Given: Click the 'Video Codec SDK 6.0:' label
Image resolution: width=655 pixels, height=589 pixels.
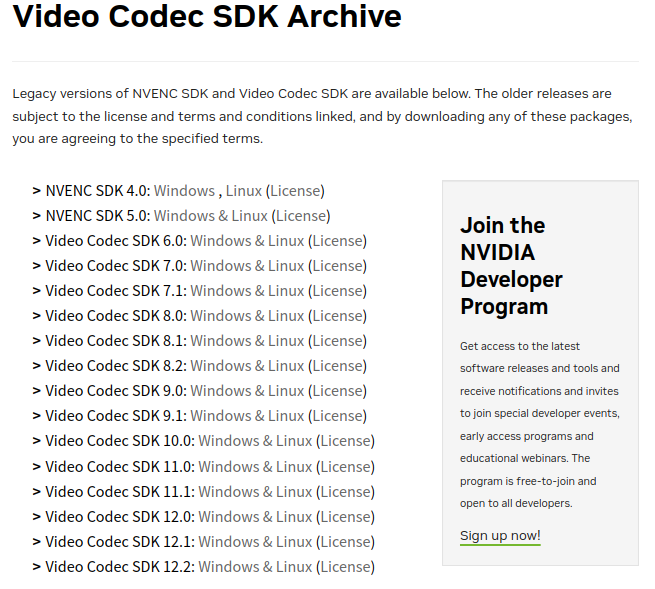Looking at the screenshot, I should [116, 241].
